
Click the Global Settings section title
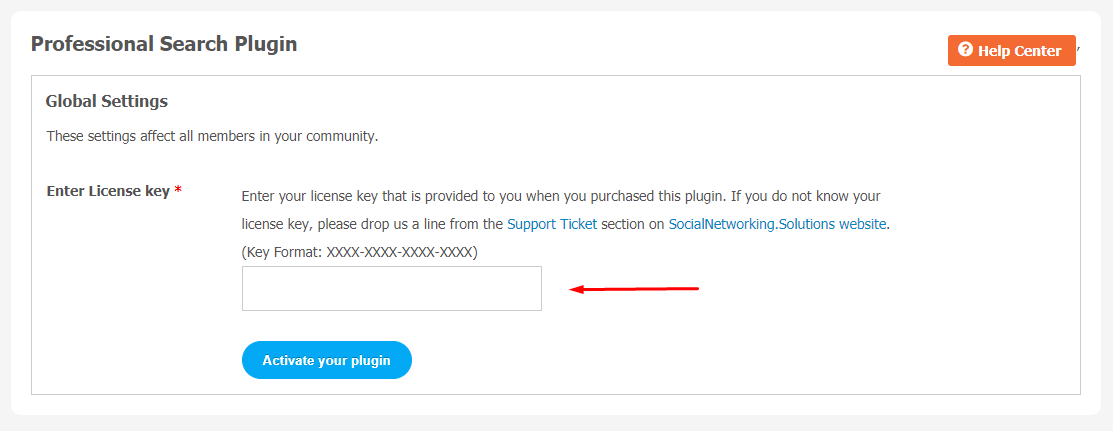click(x=106, y=102)
